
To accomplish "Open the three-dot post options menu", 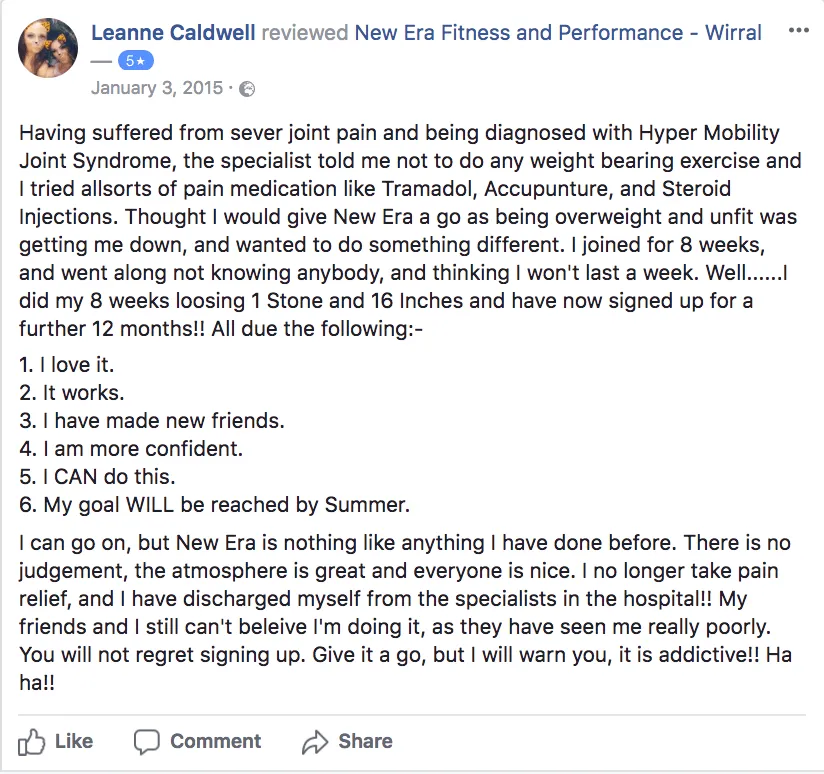I will click(798, 31).
